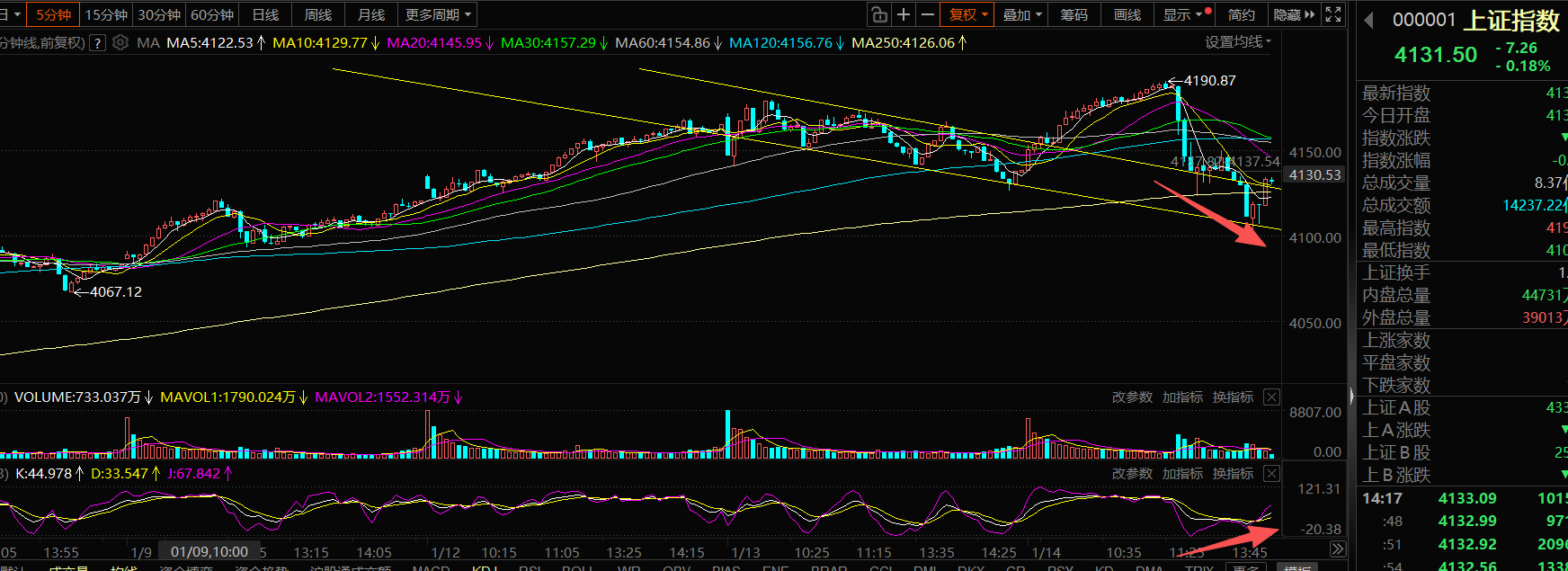The image size is (1568, 571).
Task: Click the lock icon in chart toolbar
Action: point(878,14)
